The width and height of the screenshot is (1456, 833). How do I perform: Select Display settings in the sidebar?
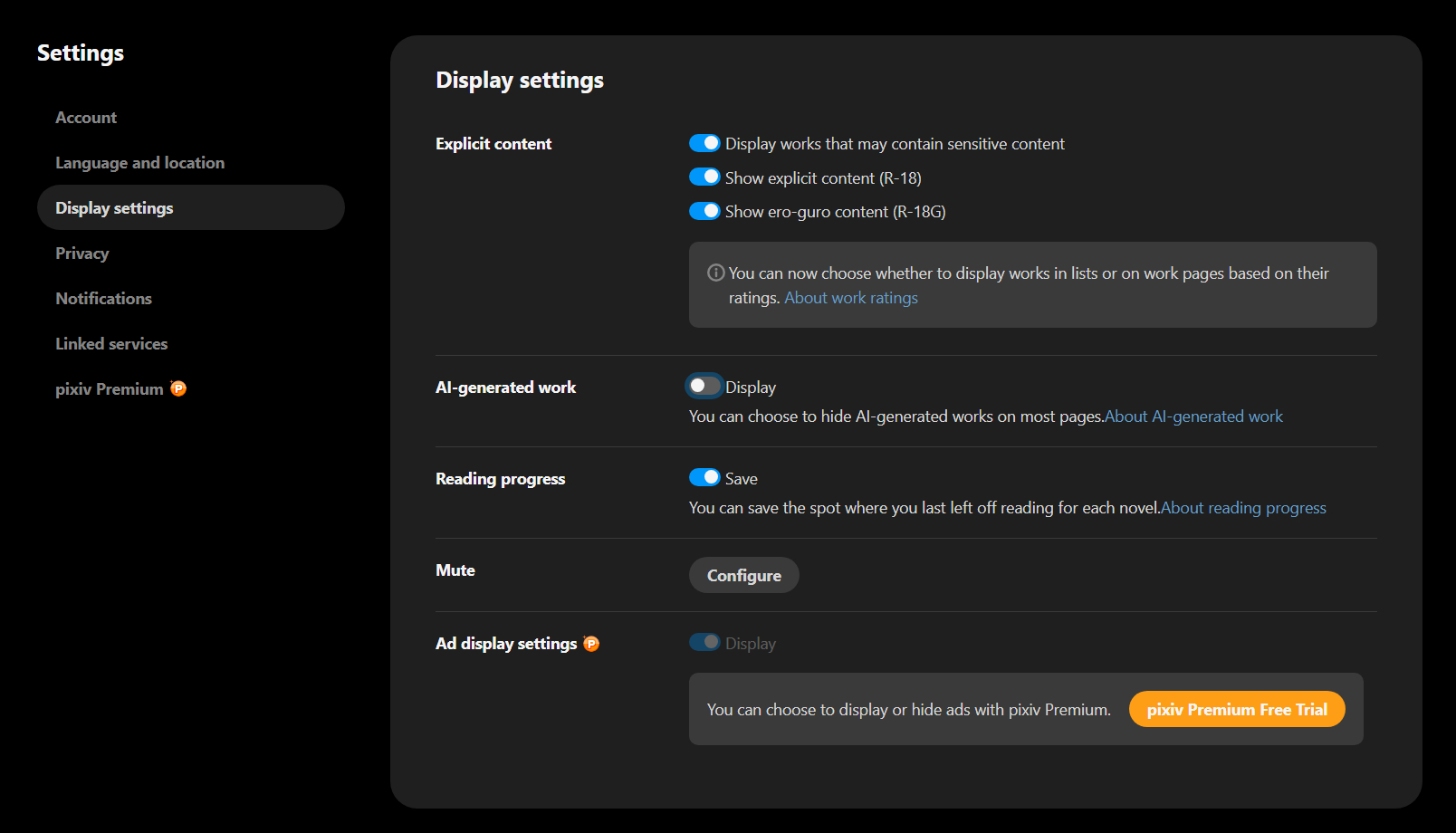pos(114,208)
